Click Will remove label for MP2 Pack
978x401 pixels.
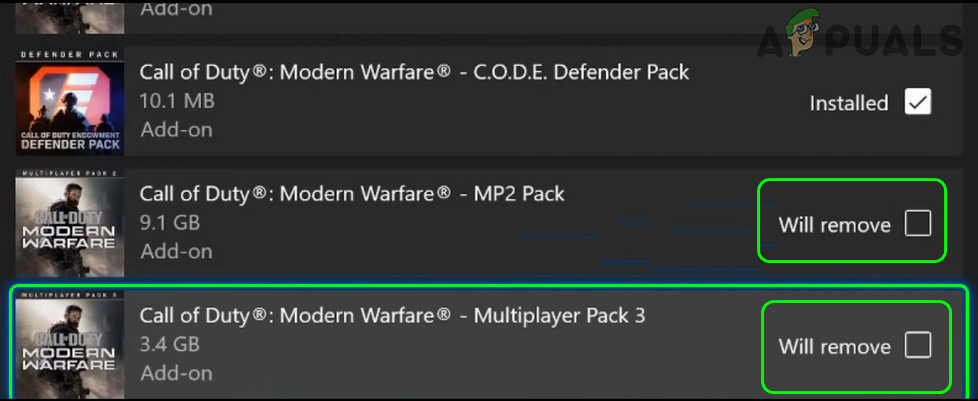pyautogui.click(x=835, y=225)
